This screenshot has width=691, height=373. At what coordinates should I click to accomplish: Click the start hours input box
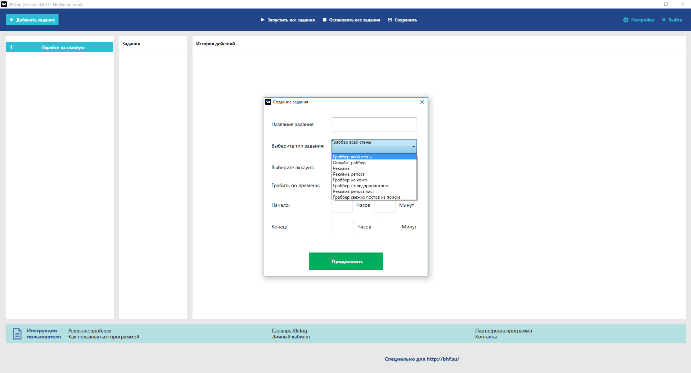pos(342,206)
